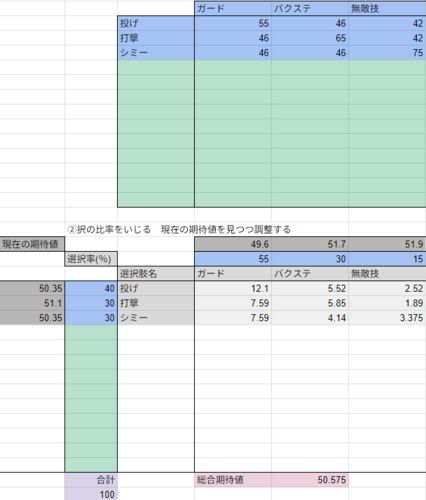The height and width of the screenshot is (500, 426).
Task: Select the 50.35 expected value beside 投げ rate 40
Action: point(32,288)
